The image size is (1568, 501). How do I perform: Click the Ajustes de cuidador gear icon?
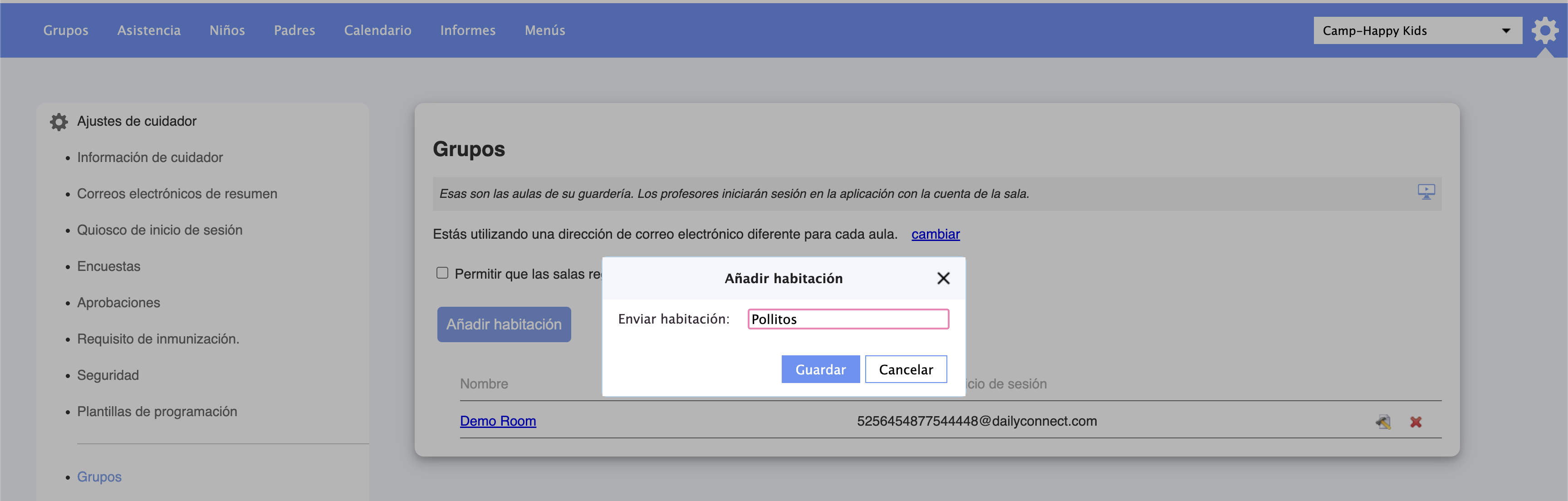pos(59,122)
